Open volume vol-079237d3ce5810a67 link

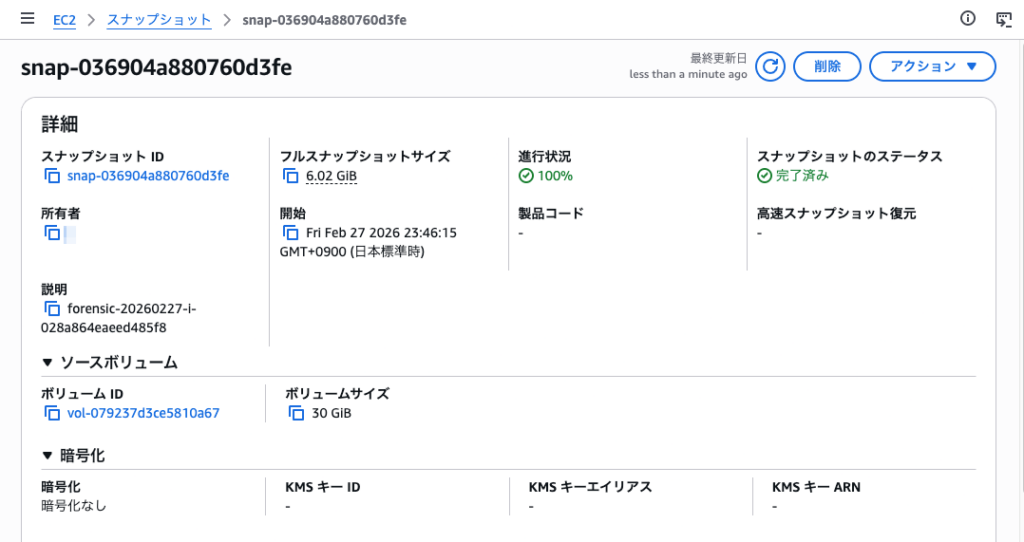[143, 413]
